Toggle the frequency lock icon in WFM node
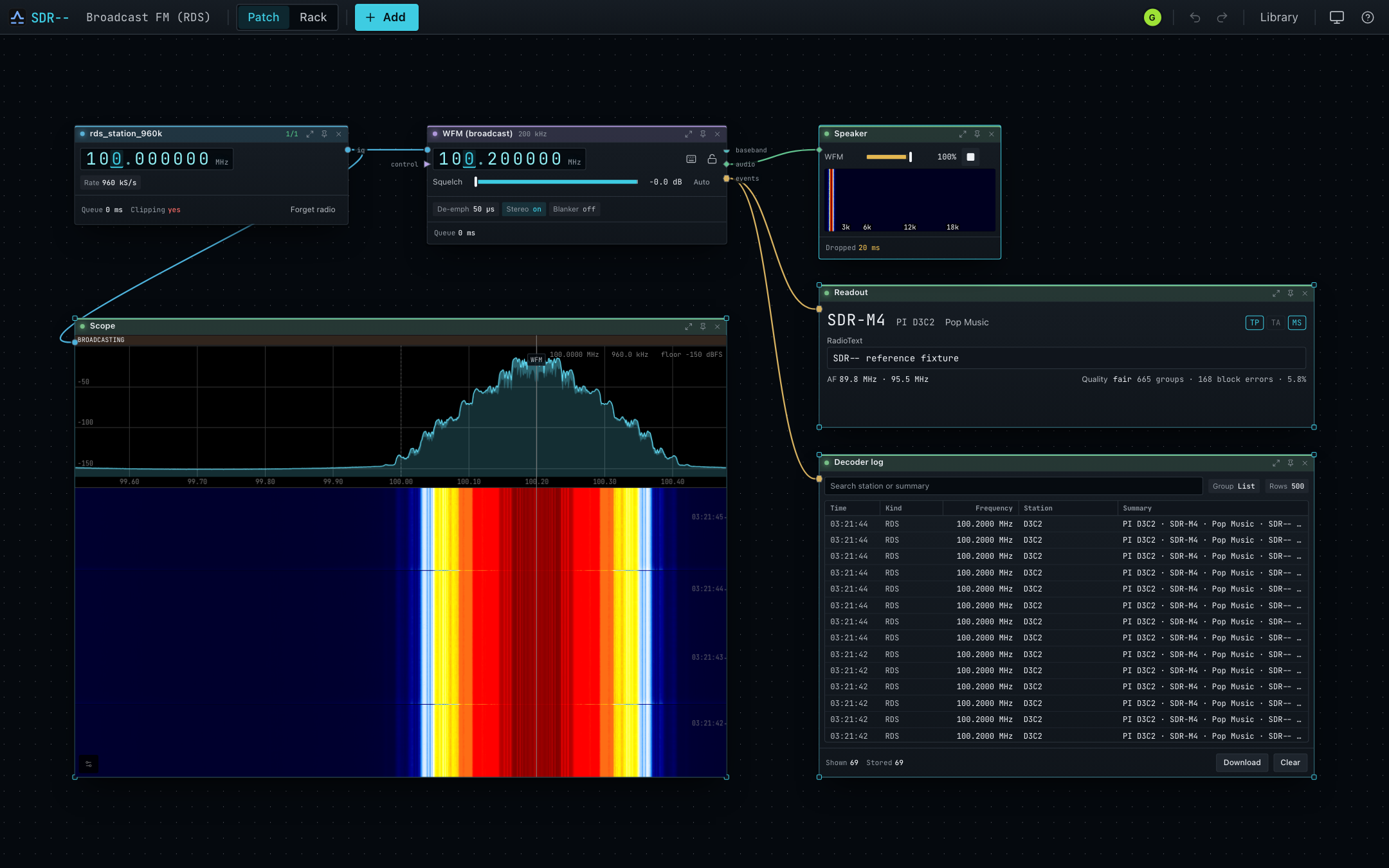 pos(712,159)
